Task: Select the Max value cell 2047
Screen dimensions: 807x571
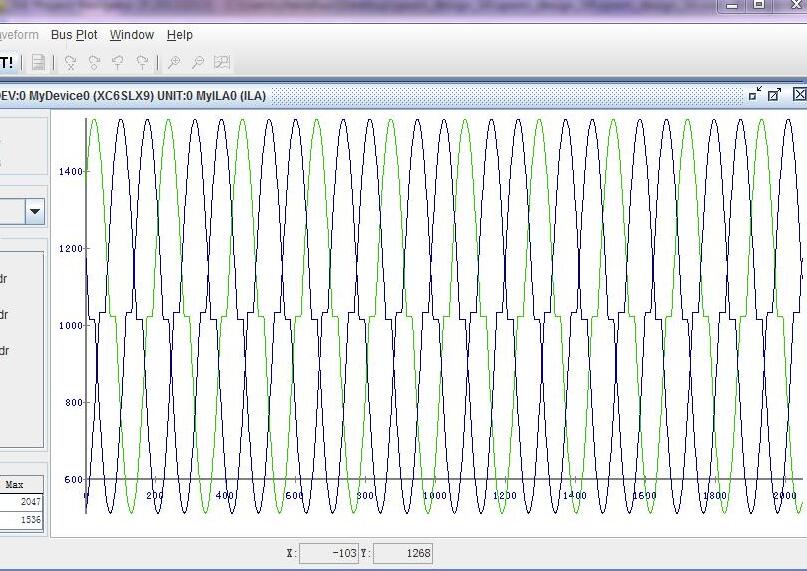Action: [x=22, y=502]
